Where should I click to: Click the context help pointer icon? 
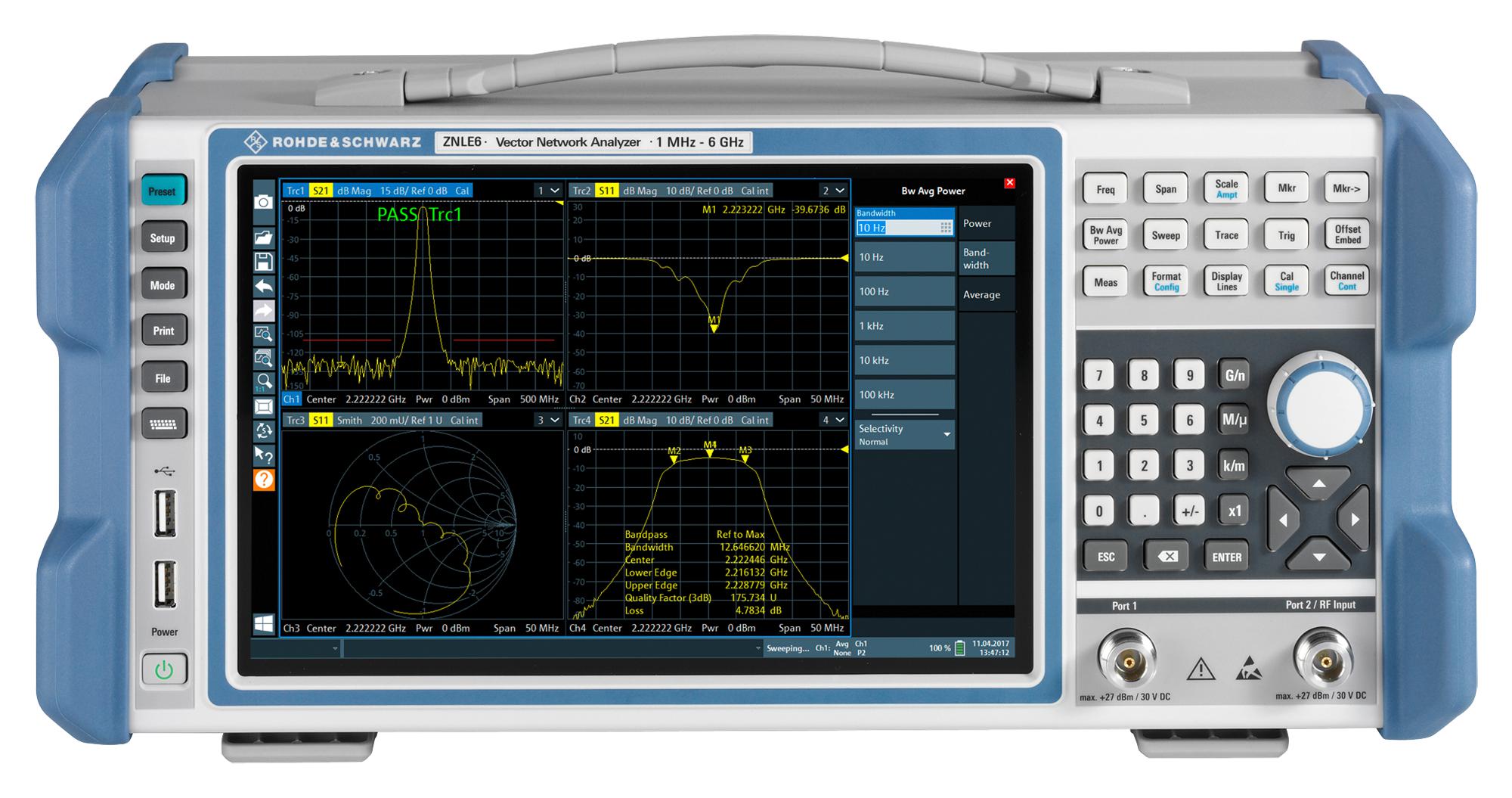tap(263, 455)
